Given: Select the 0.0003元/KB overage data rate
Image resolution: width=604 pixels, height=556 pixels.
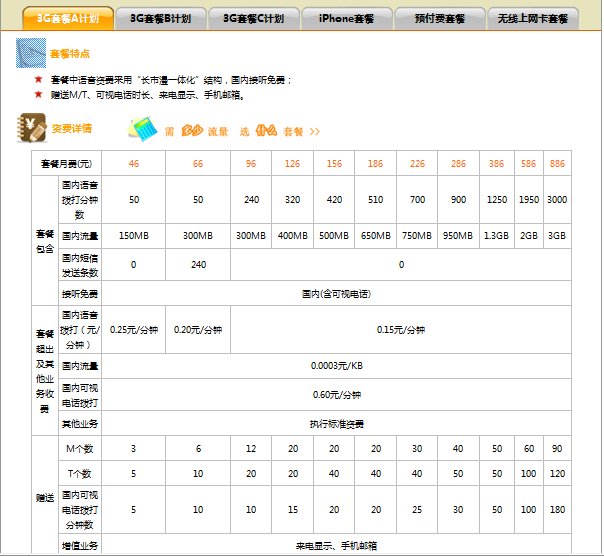Looking at the screenshot, I should click(337, 366).
